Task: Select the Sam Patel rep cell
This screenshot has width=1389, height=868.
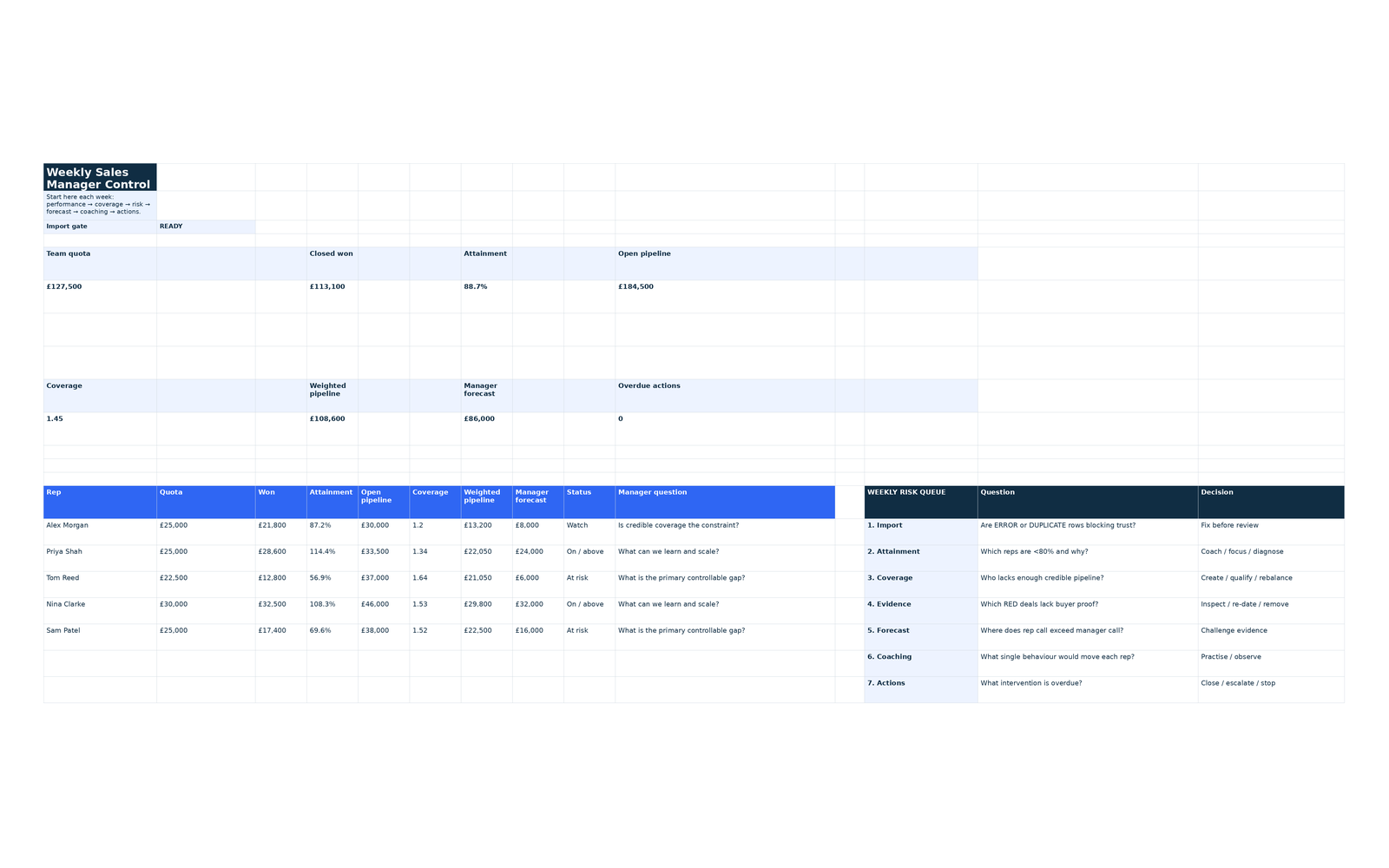Action: [x=100, y=637]
